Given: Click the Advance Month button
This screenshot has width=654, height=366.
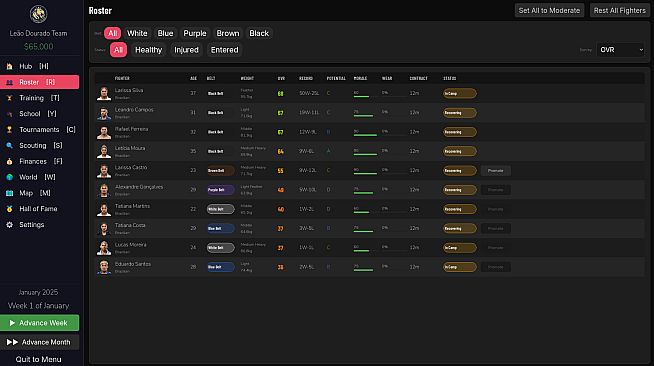Looking at the screenshot, I should tap(40, 342).
